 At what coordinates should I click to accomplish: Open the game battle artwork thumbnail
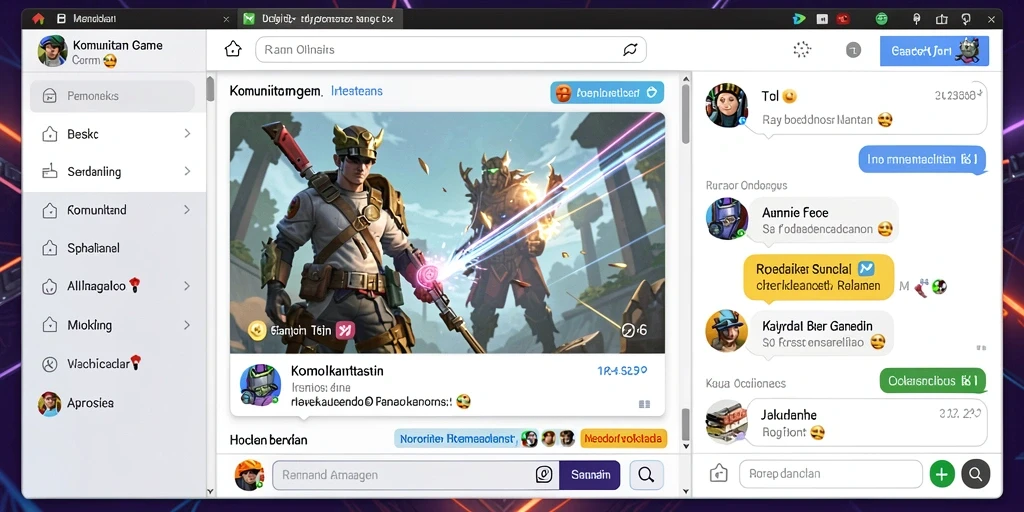point(447,232)
